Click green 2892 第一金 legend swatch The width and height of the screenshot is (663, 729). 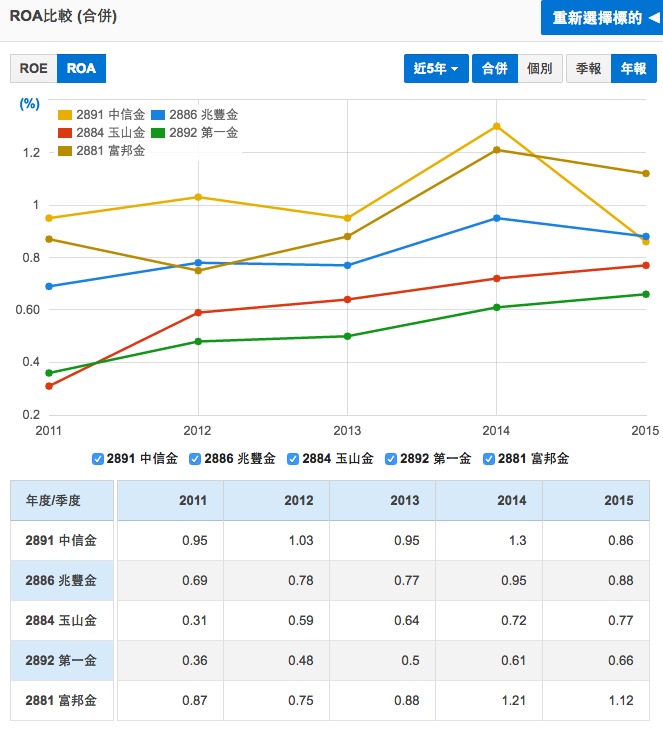point(159,133)
